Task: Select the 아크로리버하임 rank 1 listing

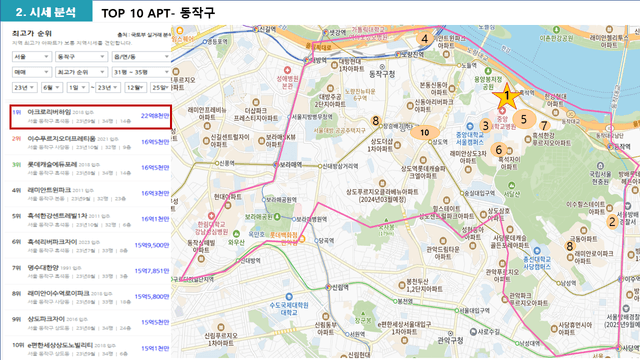Action: (x=90, y=116)
